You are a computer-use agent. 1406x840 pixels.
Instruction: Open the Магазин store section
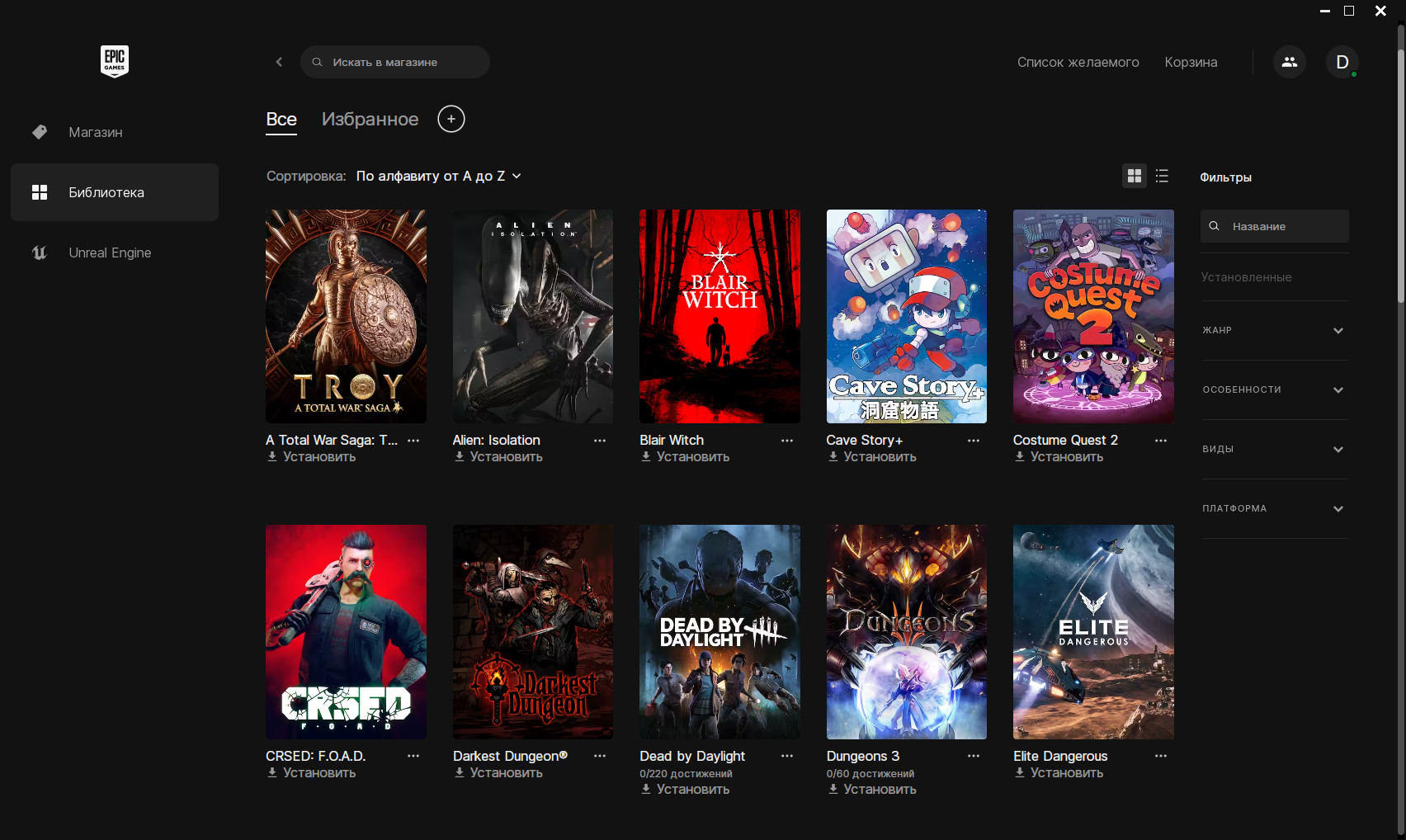pos(115,132)
